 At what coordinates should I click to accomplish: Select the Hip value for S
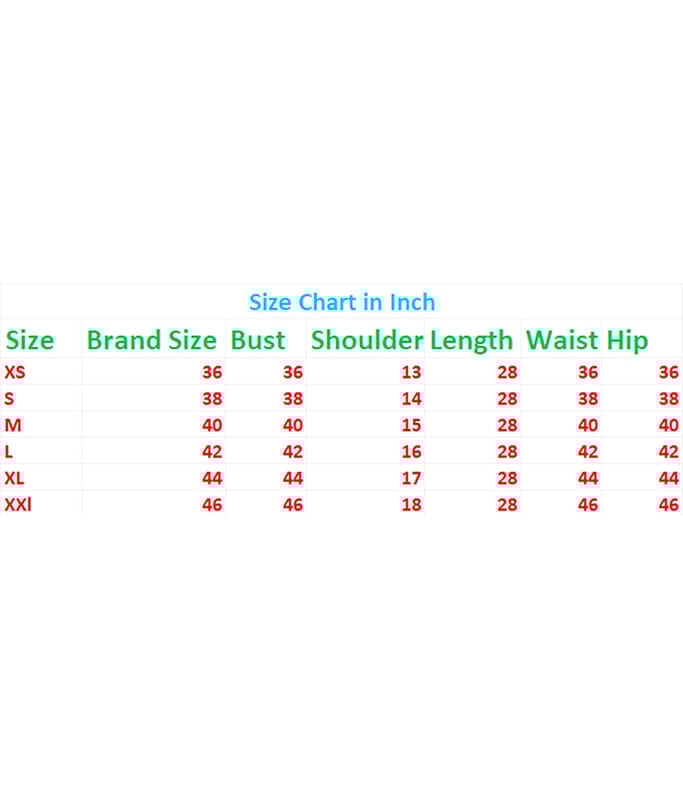[668, 398]
